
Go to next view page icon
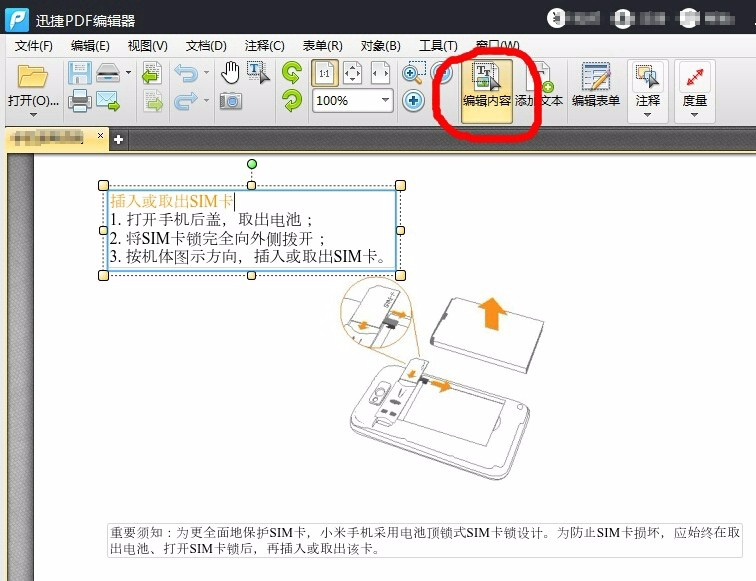coord(153,101)
